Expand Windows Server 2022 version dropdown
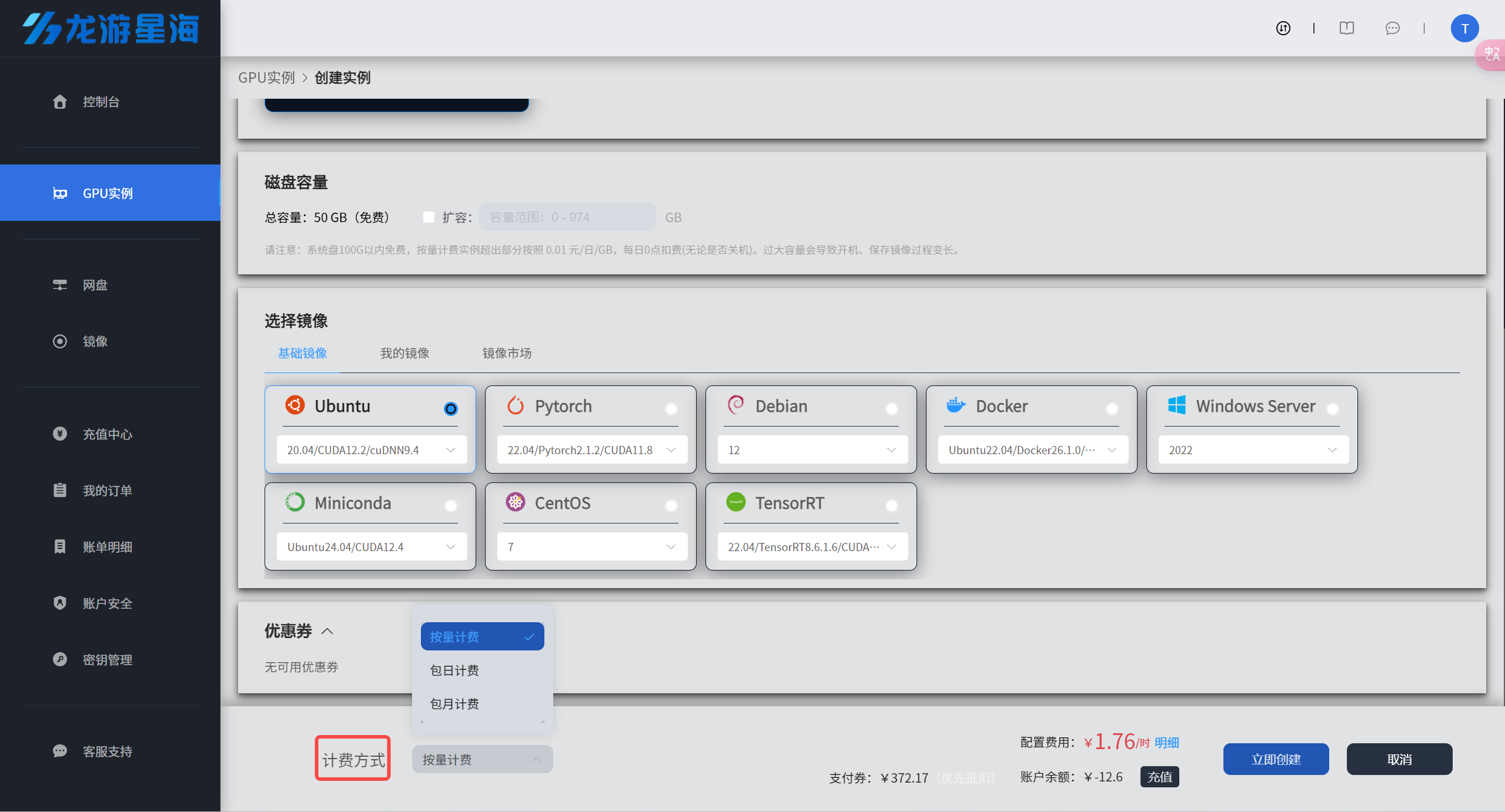 1253,450
